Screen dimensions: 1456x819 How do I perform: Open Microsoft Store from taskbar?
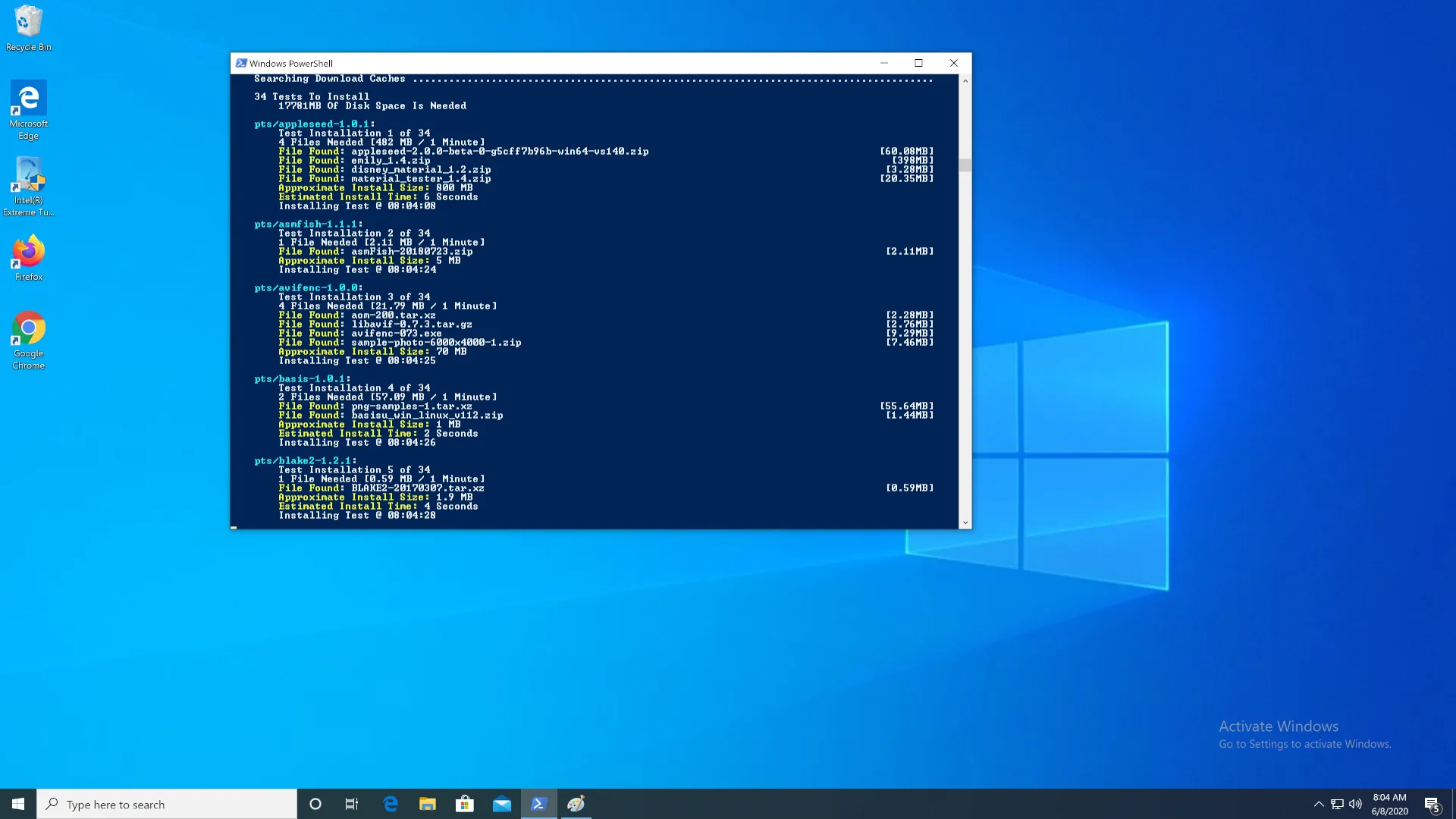click(x=465, y=804)
